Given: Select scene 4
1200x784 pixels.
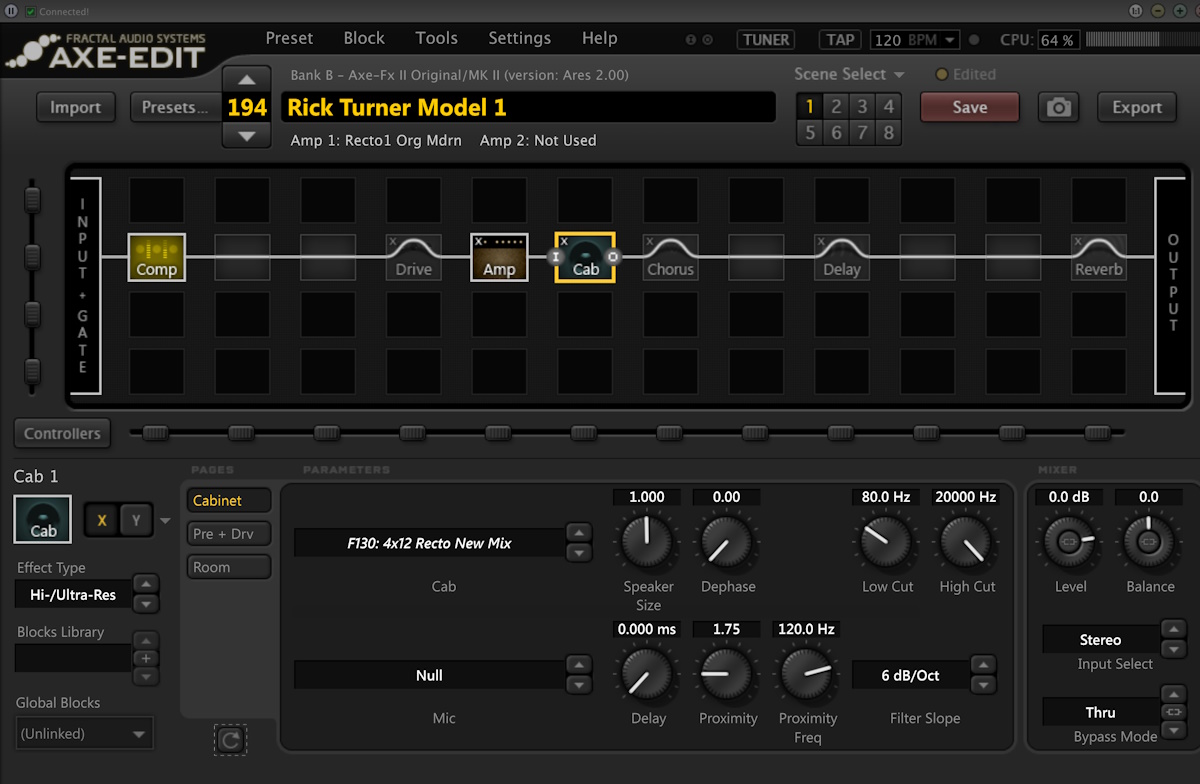Looking at the screenshot, I should coord(888,106).
